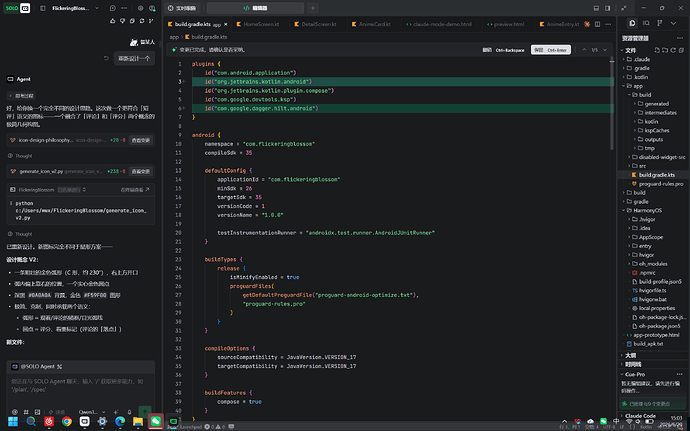This screenshot has width=690, height=431.
Task: Select the DetailScreen.kt editor tab
Action: click(x=316, y=24)
